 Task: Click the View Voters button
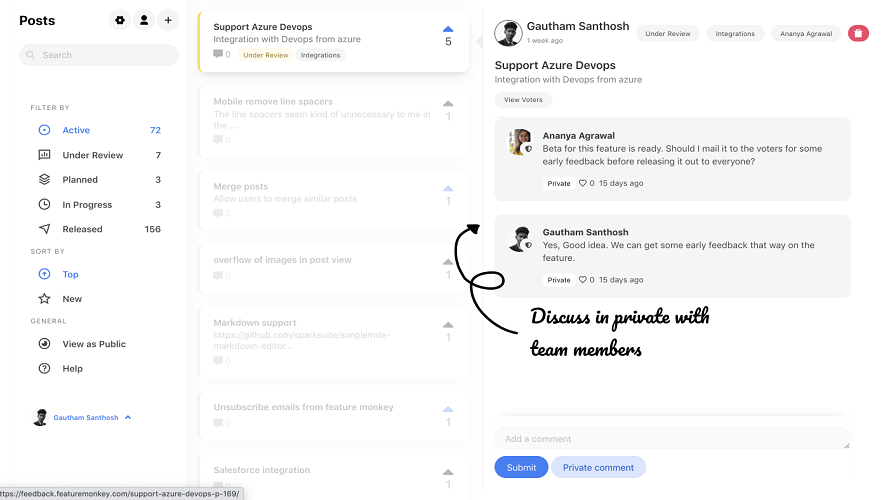pyautogui.click(x=523, y=100)
